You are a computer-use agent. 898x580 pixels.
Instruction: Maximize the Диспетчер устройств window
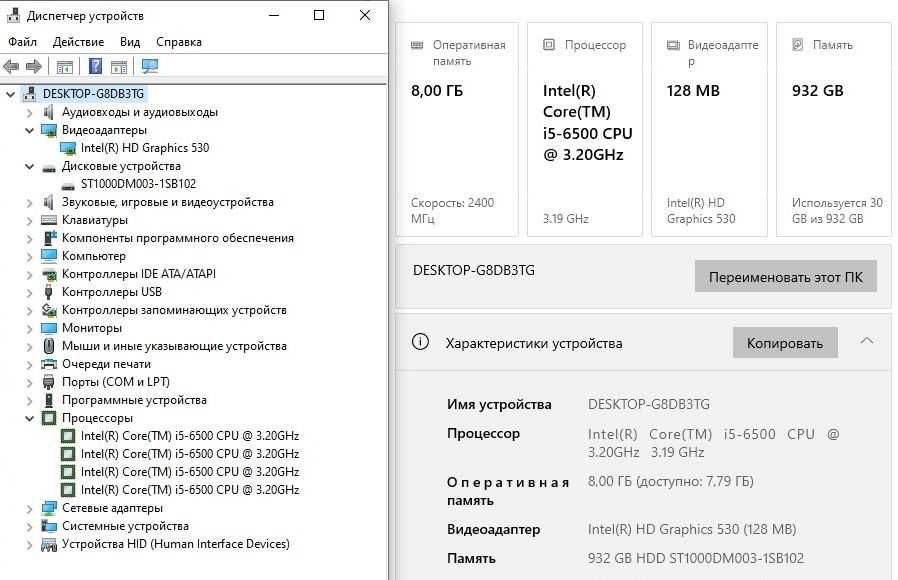[x=319, y=15]
